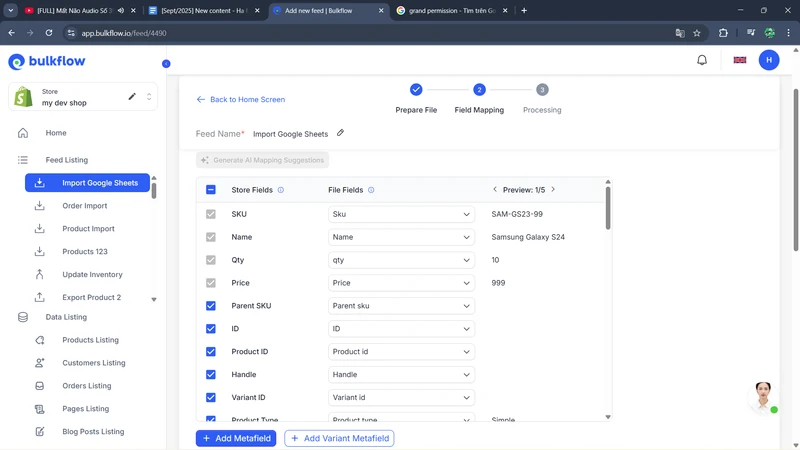Open Products Listing in sidebar
The image size is (800, 450).
(90, 340)
